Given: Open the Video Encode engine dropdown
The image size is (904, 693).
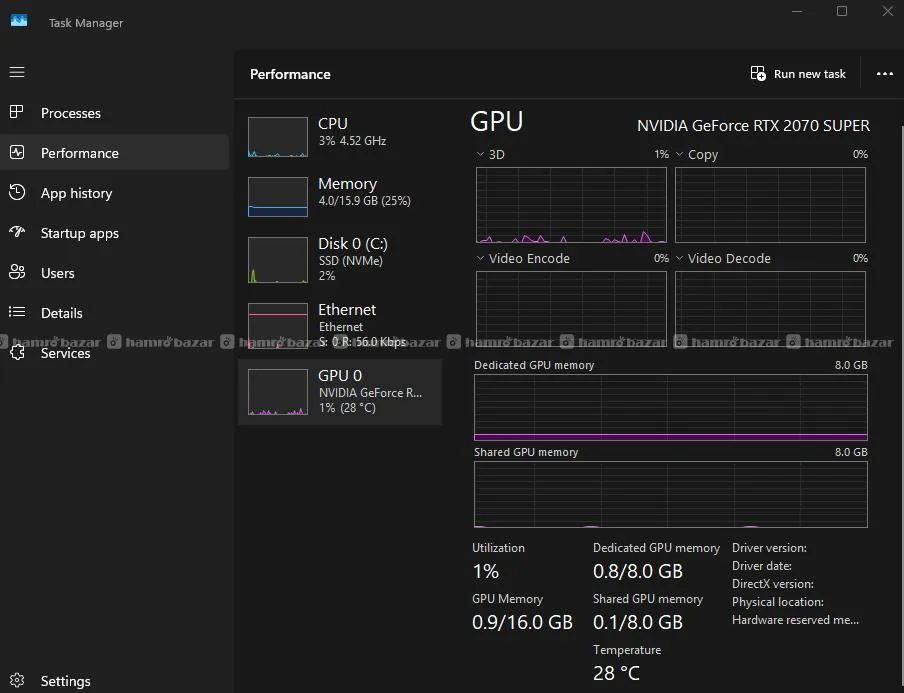Looking at the screenshot, I should pos(480,258).
